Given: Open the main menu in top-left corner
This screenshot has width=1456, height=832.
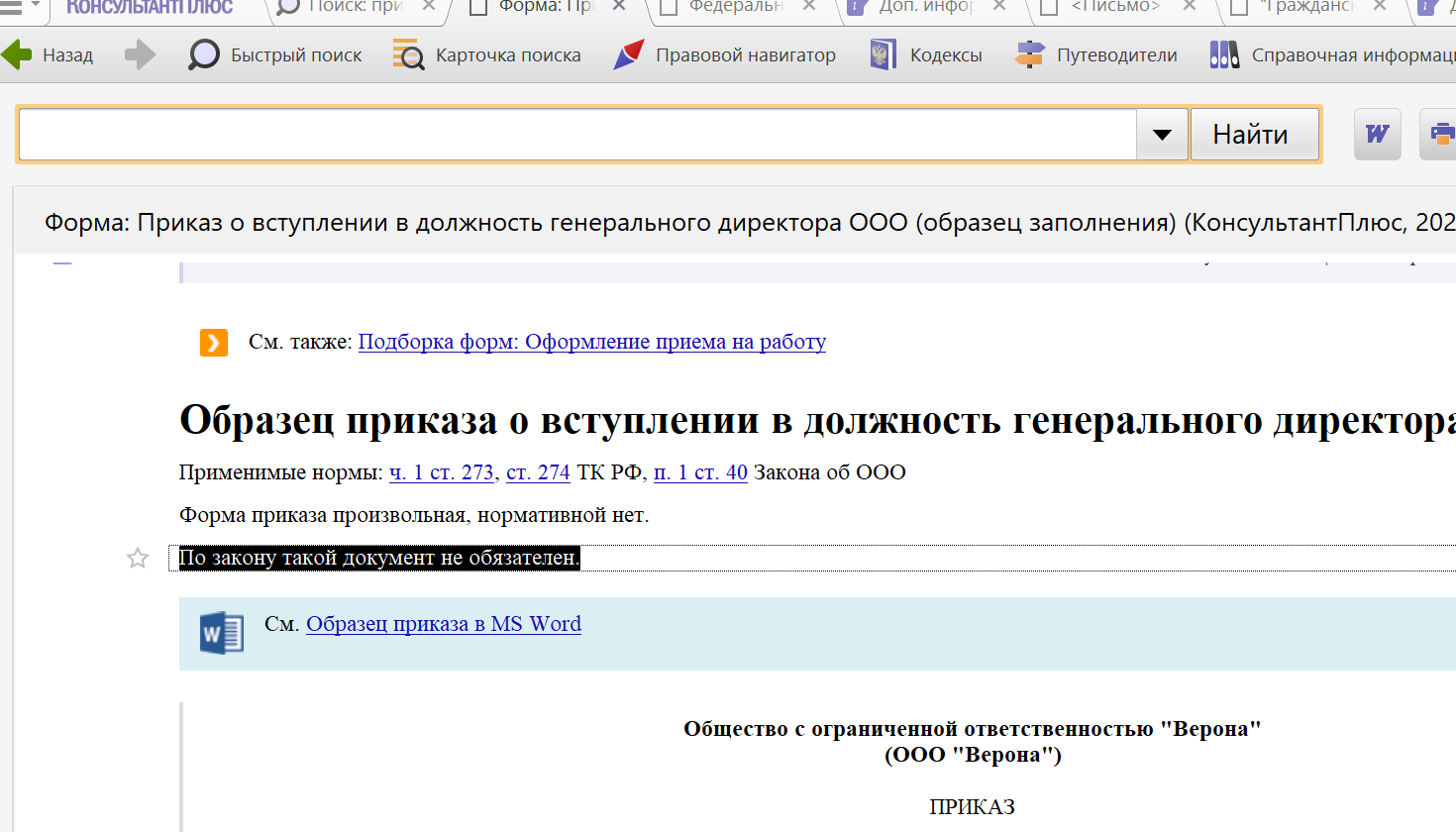Looking at the screenshot, I should 11,7.
